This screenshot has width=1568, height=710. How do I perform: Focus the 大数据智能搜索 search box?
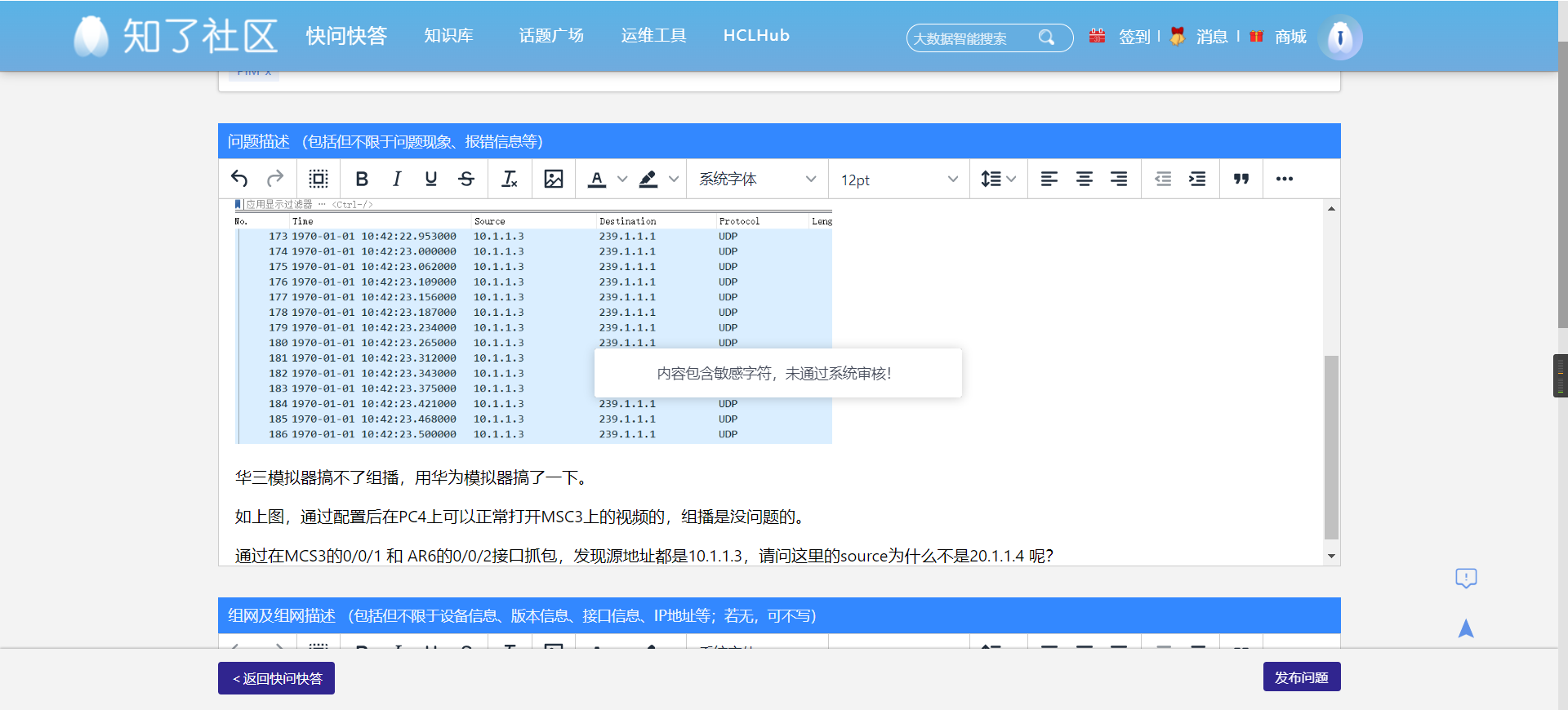click(x=972, y=38)
